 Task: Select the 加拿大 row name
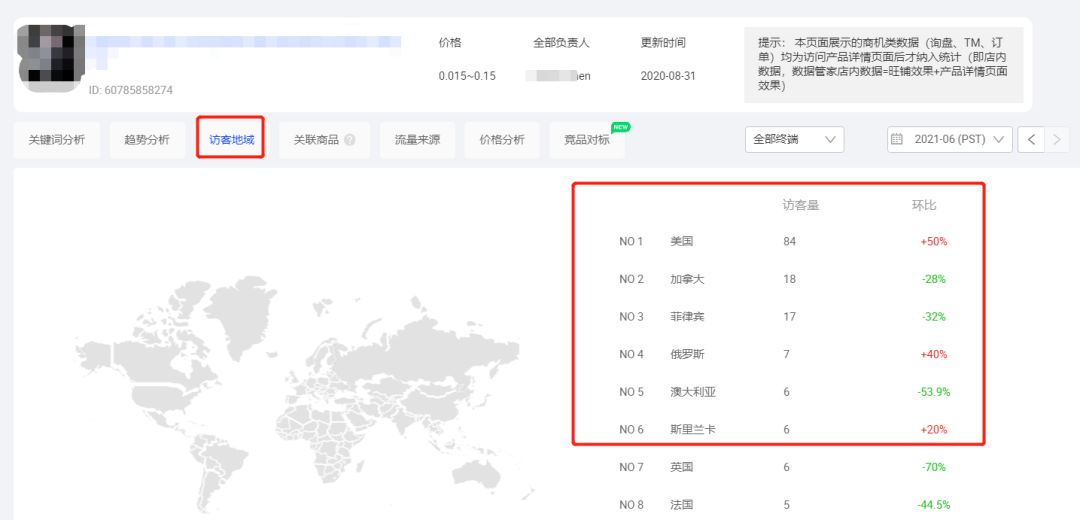point(687,279)
